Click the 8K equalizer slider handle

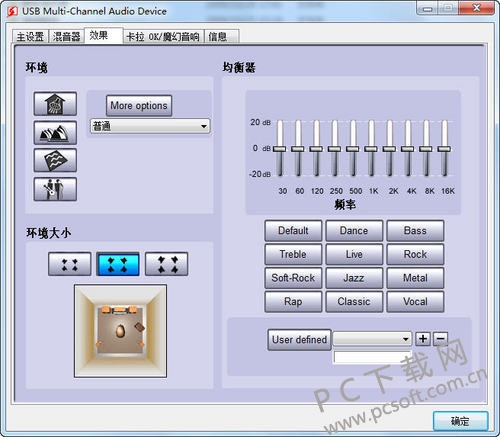click(426, 149)
